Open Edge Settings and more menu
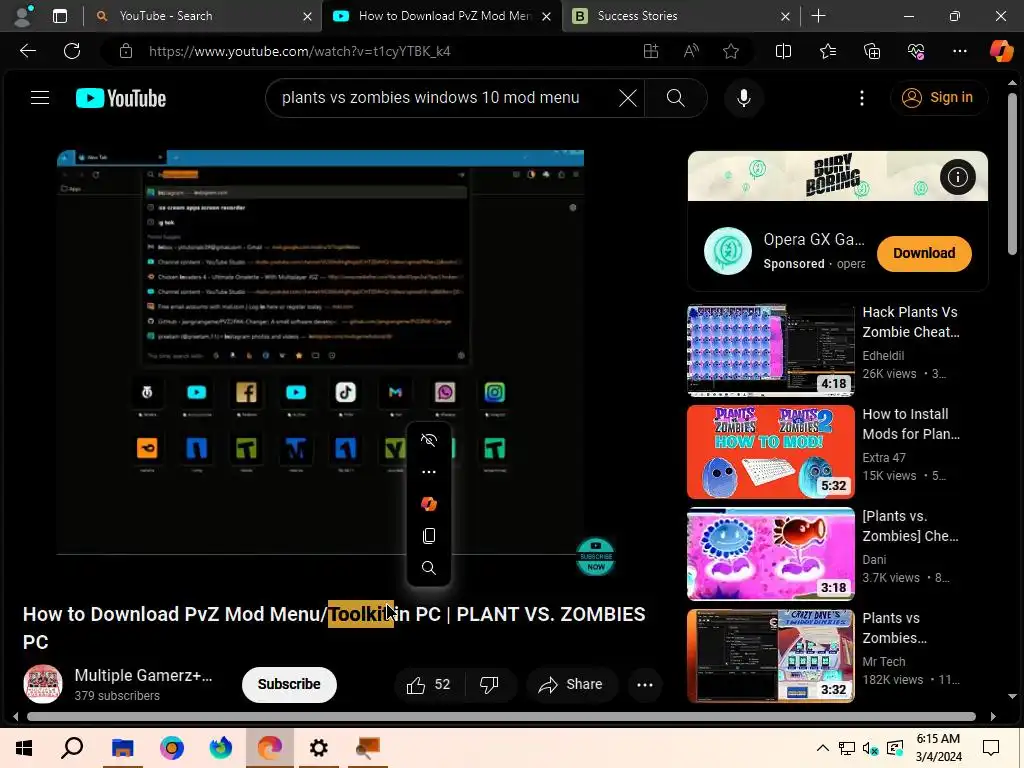 coord(959,51)
